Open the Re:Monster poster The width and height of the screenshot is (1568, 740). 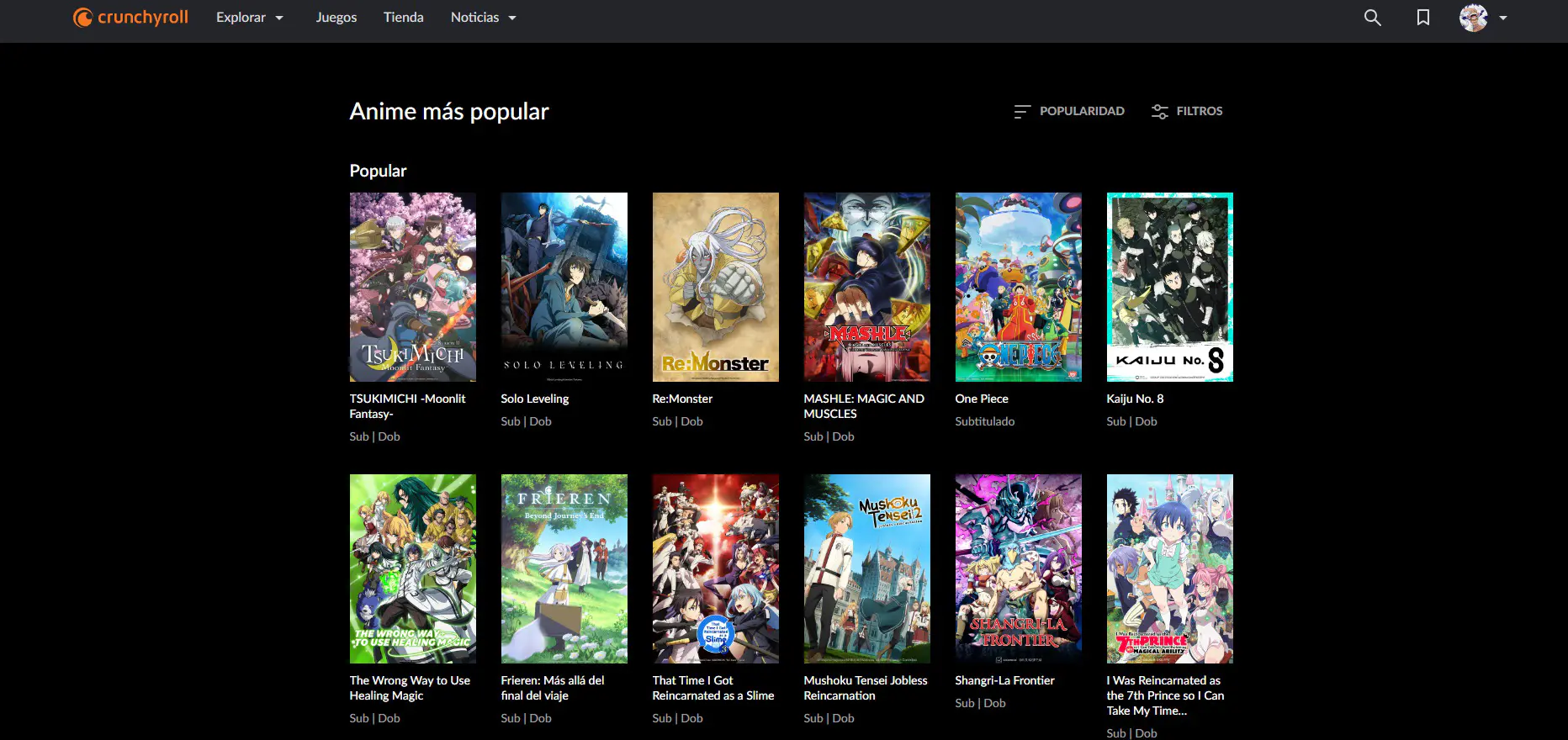[716, 287]
